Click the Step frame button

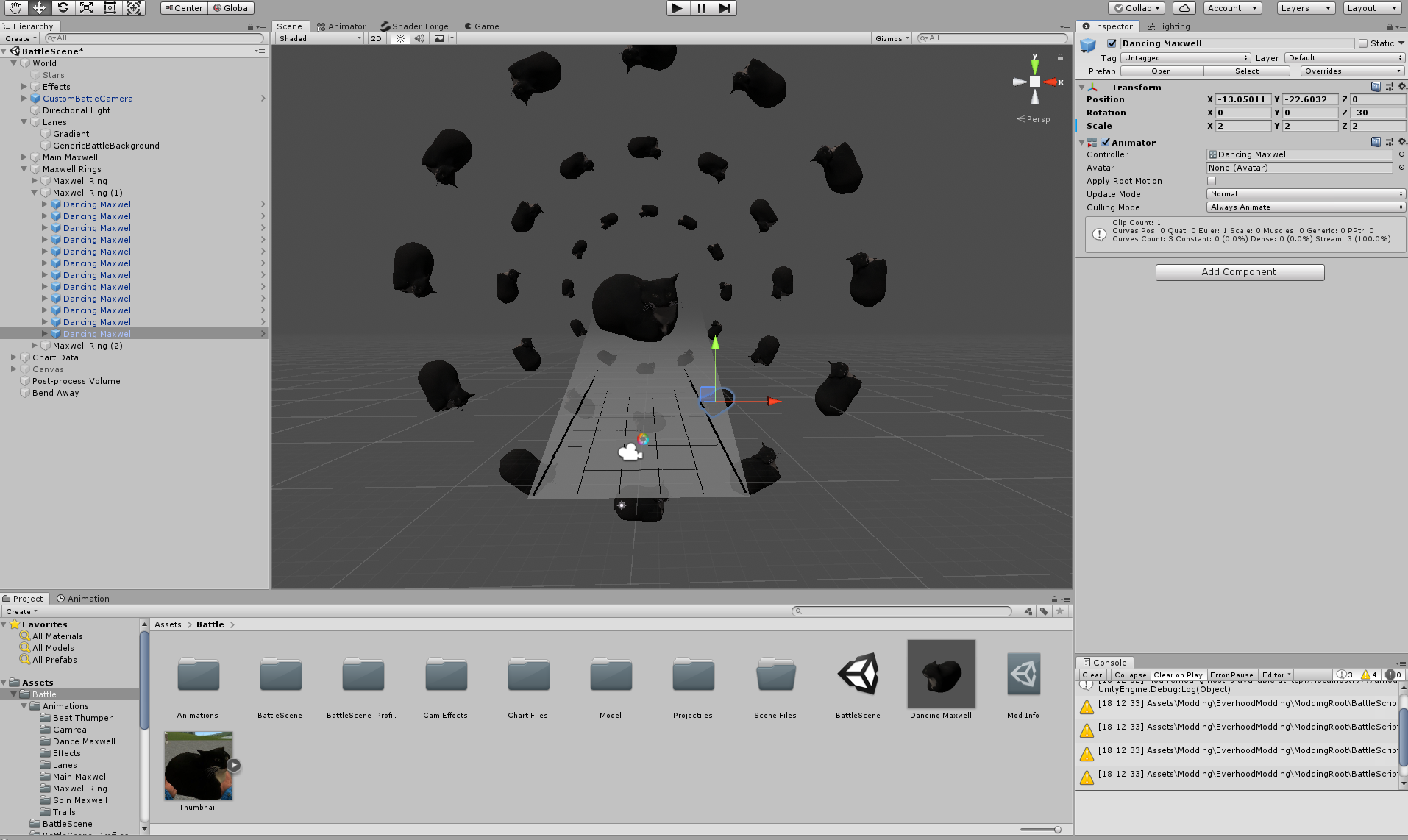725,8
